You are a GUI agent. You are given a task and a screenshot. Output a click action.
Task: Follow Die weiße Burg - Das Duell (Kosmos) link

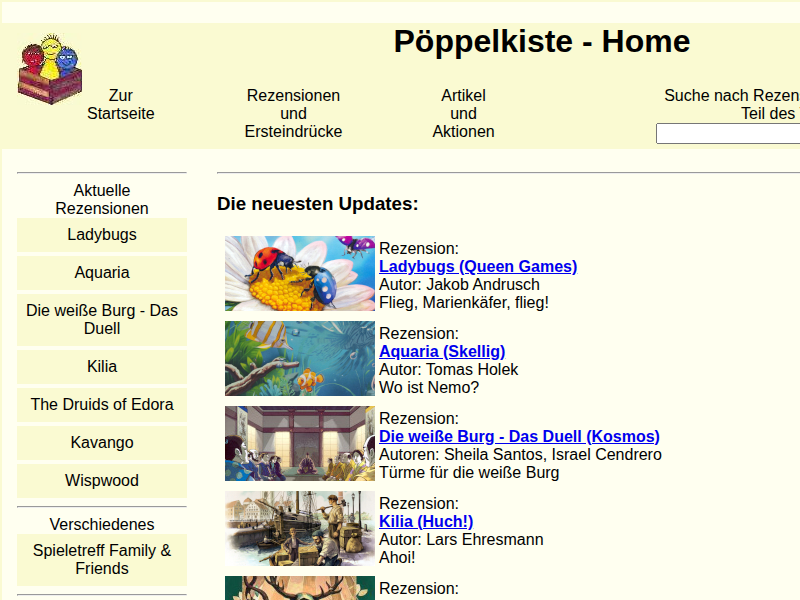[519, 437]
